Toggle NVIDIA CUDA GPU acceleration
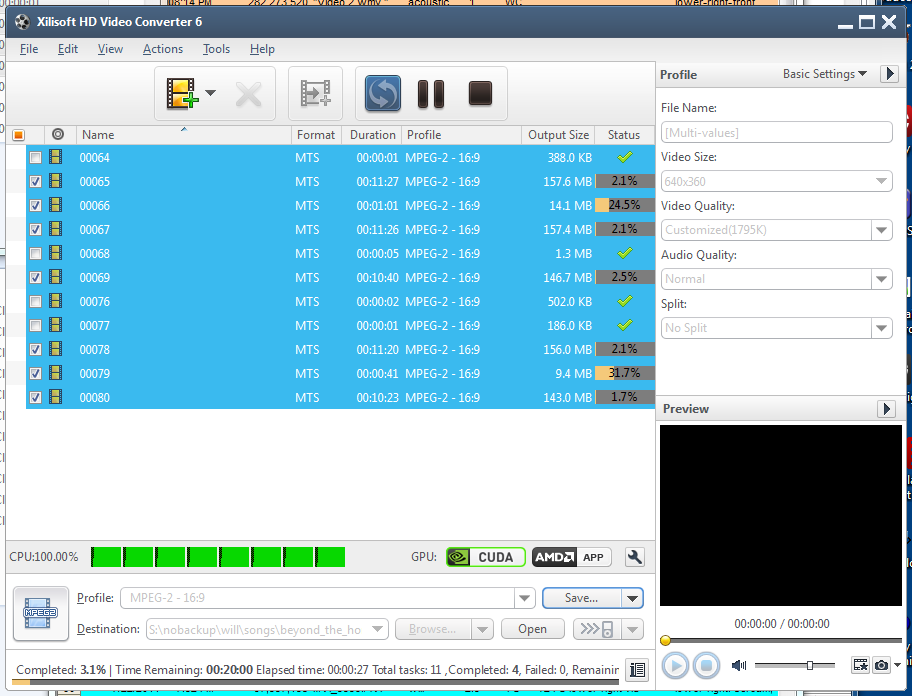This screenshot has width=912, height=696. (486, 557)
